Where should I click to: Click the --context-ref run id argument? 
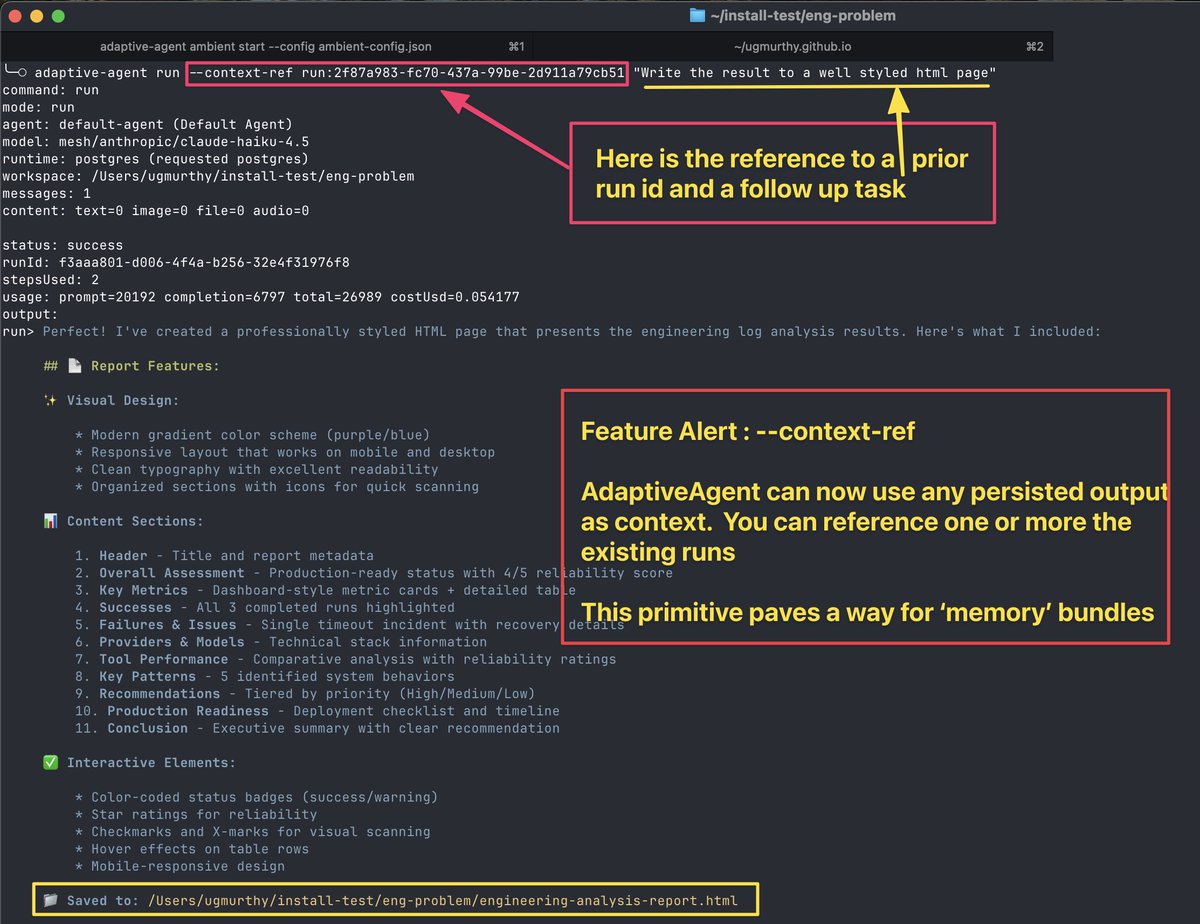pos(407,73)
